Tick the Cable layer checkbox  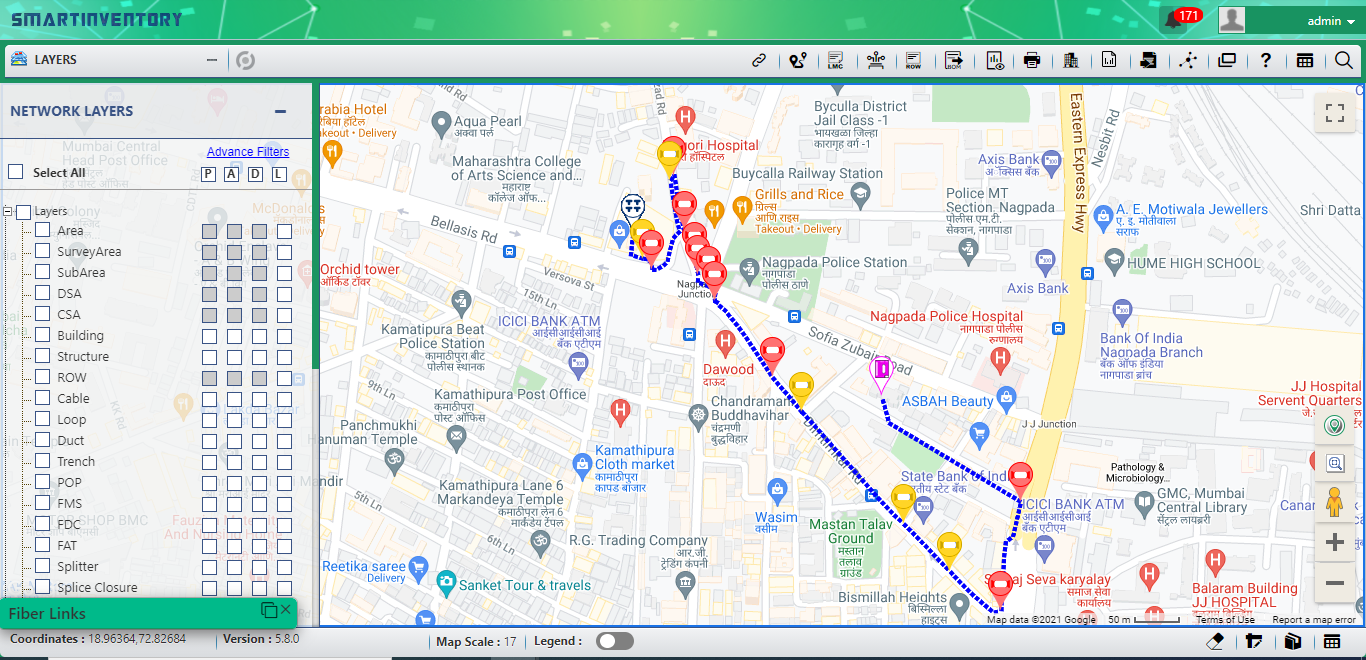point(42,398)
